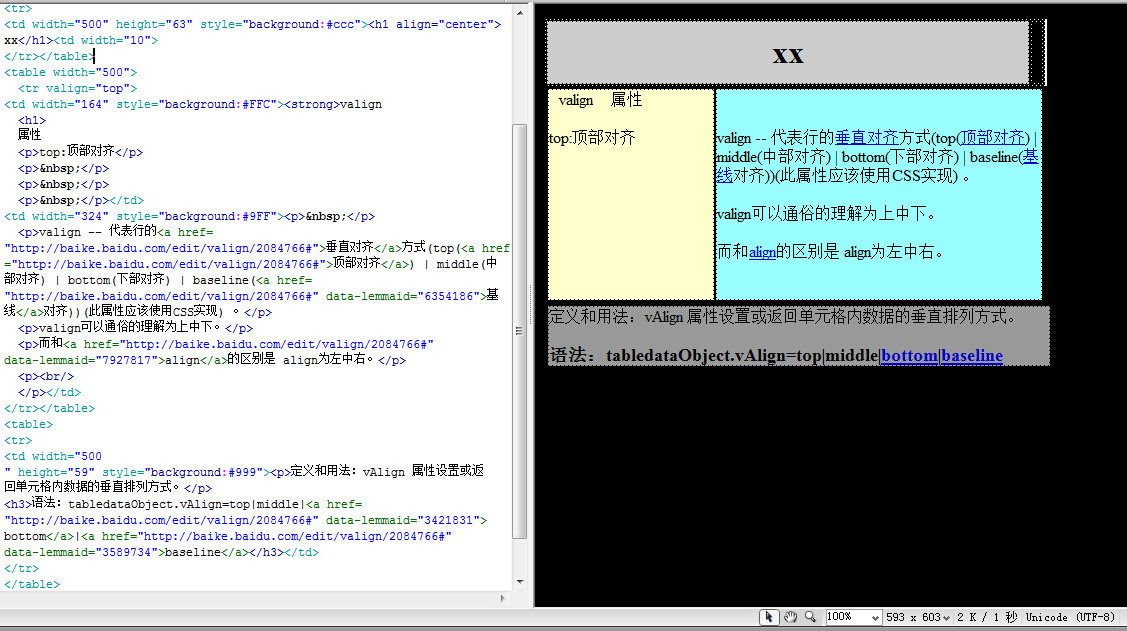This screenshot has width=1127, height=631.
Task: Click the bold baseline link in gray cell
Action: 971,355
